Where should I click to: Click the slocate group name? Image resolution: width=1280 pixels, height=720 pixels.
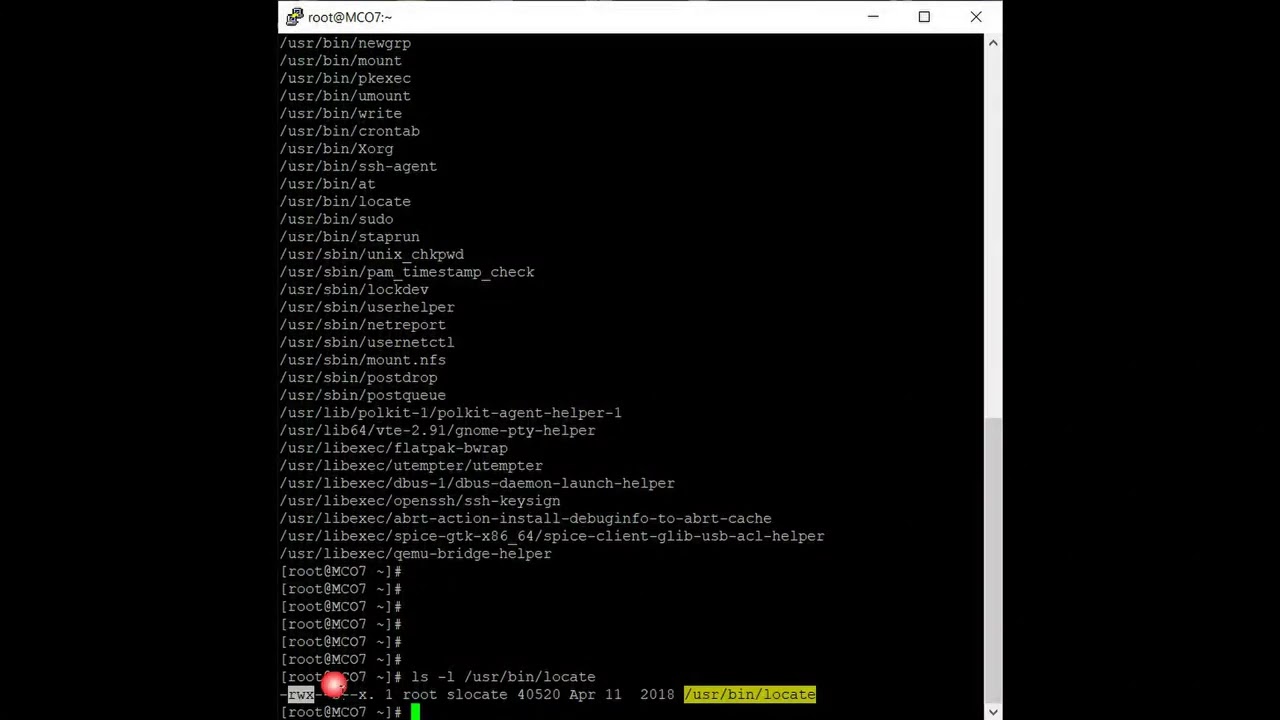coord(477,694)
